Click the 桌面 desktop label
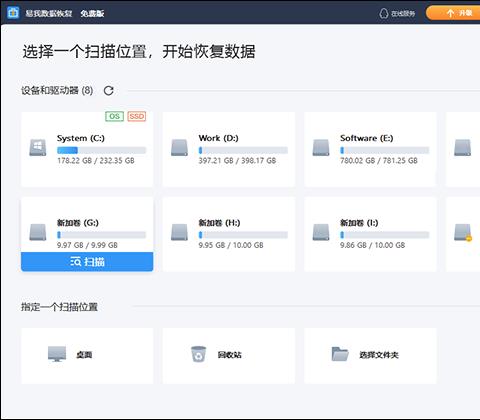The height and width of the screenshot is (420, 480). tap(84, 355)
